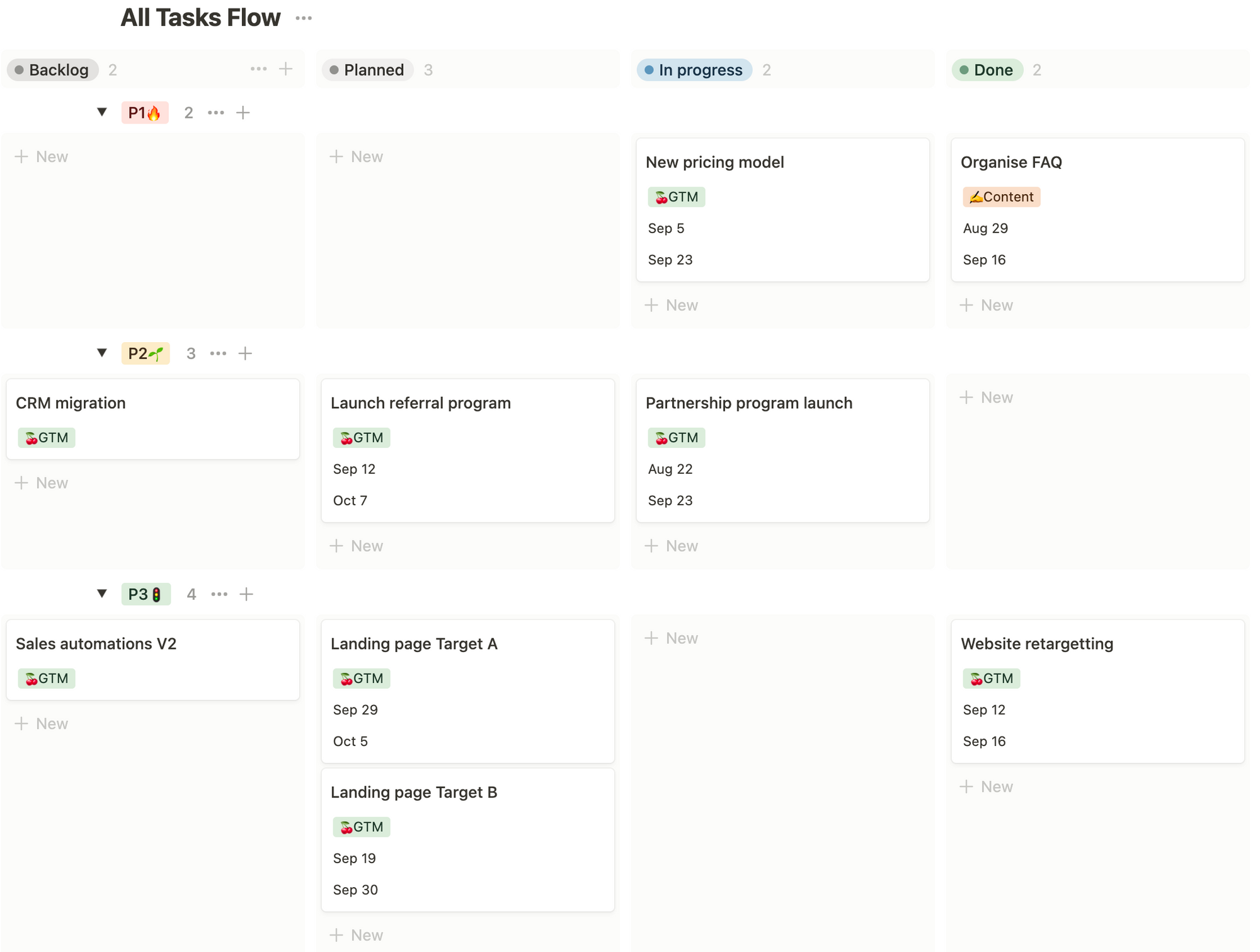Click plus icon beside P1 group
Image resolution: width=1260 pixels, height=952 pixels.
[243, 113]
